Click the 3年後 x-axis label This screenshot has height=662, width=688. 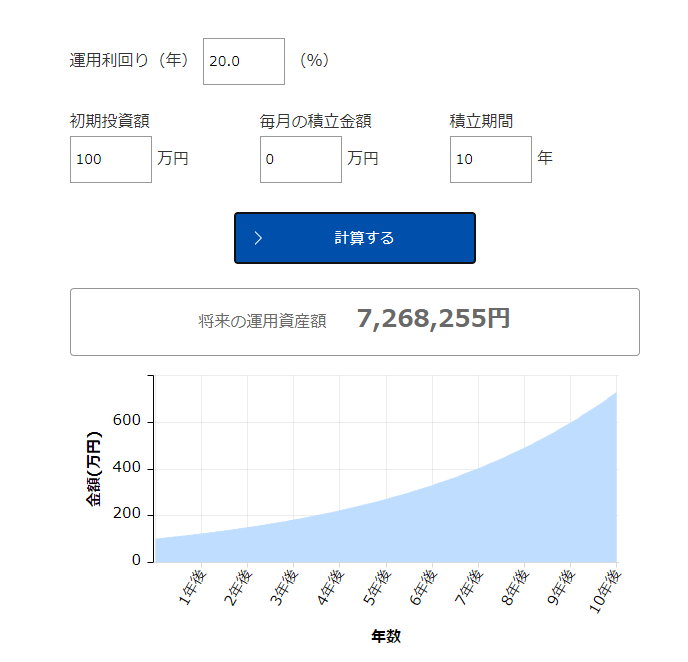pyautogui.click(x=283, y=587)
